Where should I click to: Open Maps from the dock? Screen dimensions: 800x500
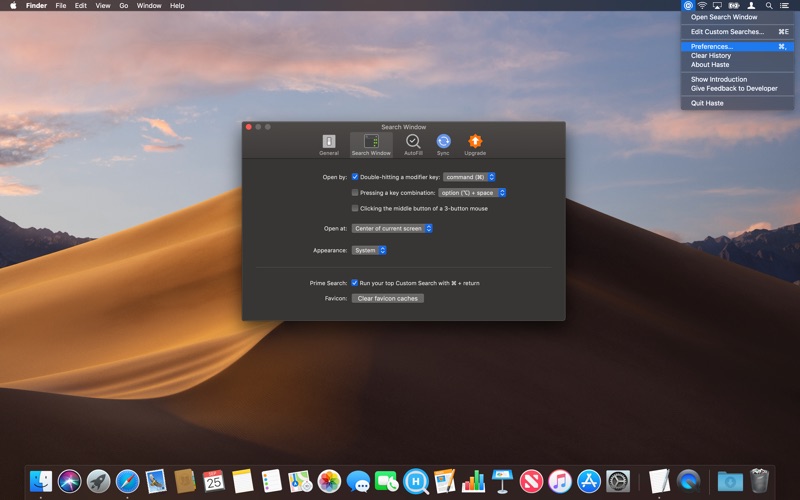pos(300,481)
